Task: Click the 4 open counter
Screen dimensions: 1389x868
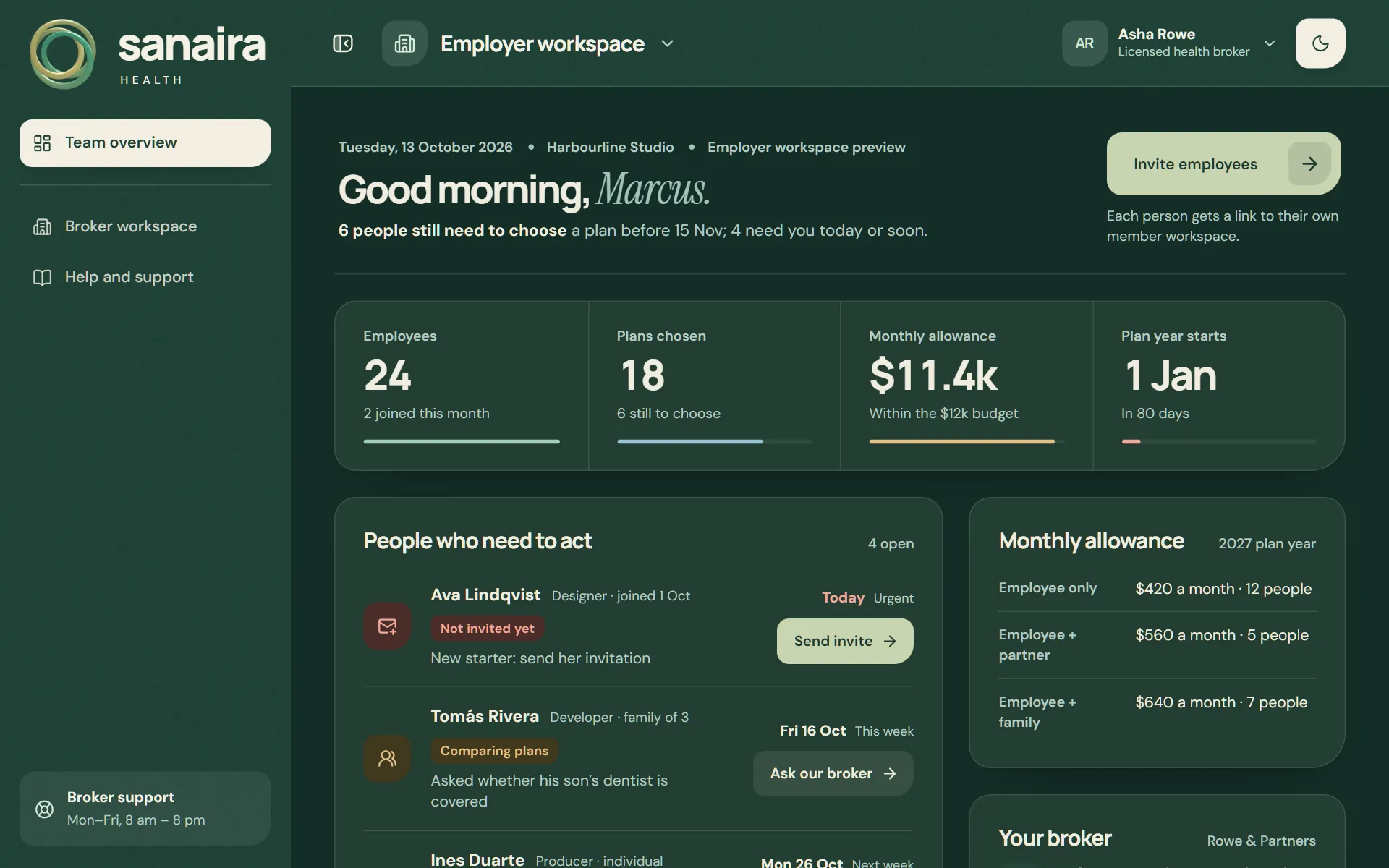Action: point(891,543)
